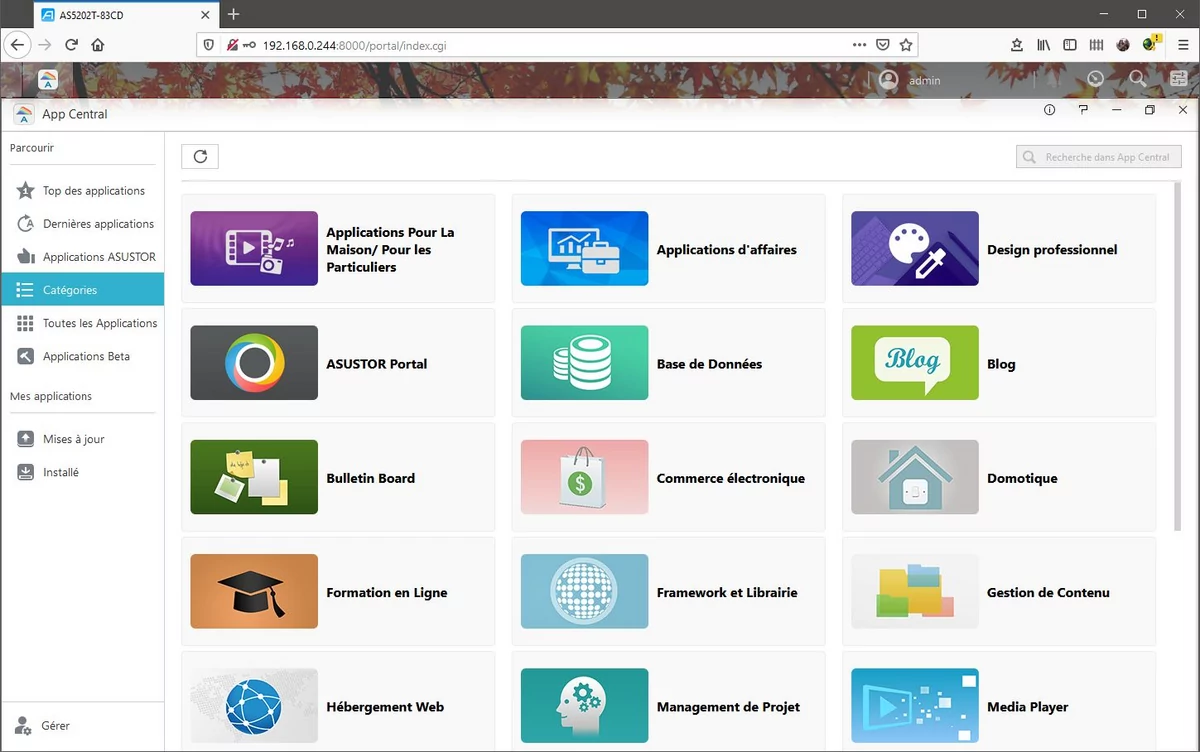Open the admin user menu
This screenshot has width=1200, height=752.
click(910, 80)
